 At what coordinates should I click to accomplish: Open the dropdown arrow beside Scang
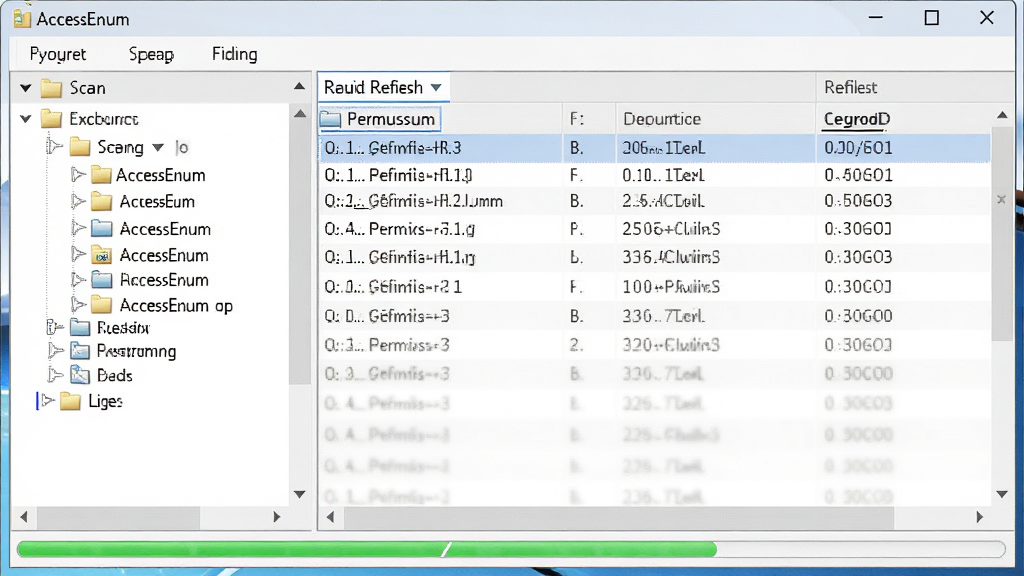tap(158, 148)
